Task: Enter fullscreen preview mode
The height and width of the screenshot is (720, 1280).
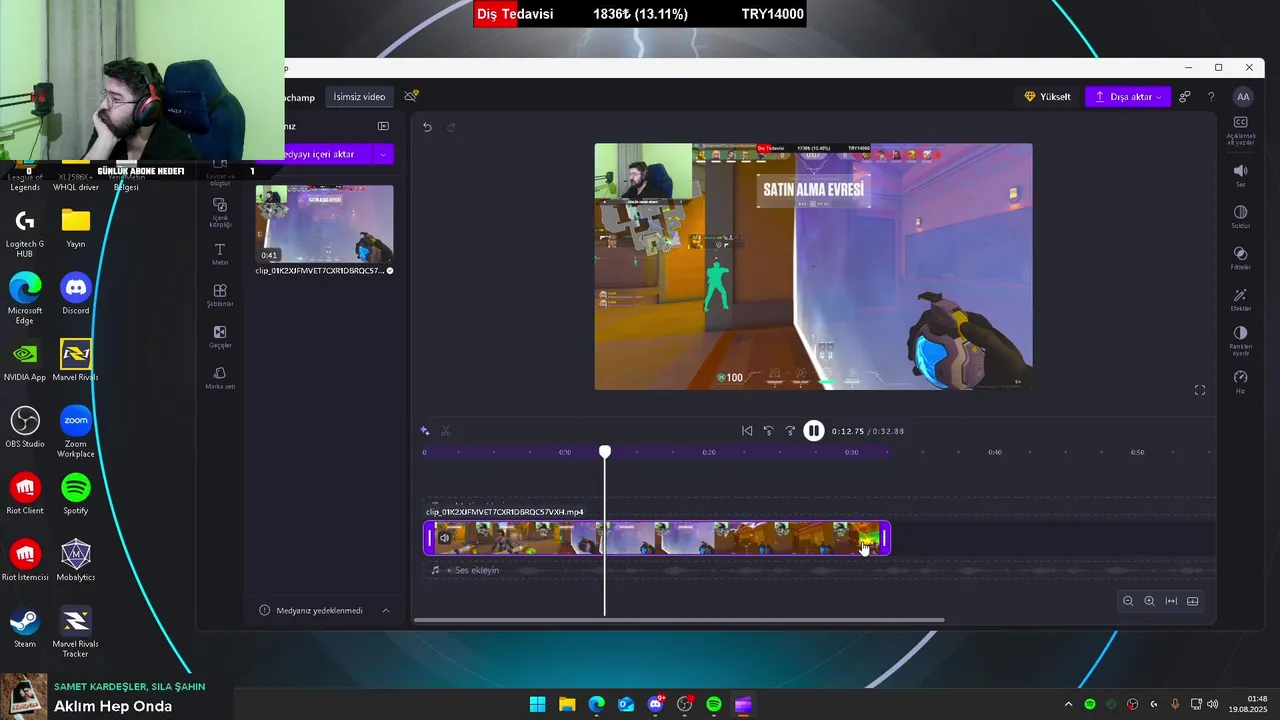Action: 1200,390
